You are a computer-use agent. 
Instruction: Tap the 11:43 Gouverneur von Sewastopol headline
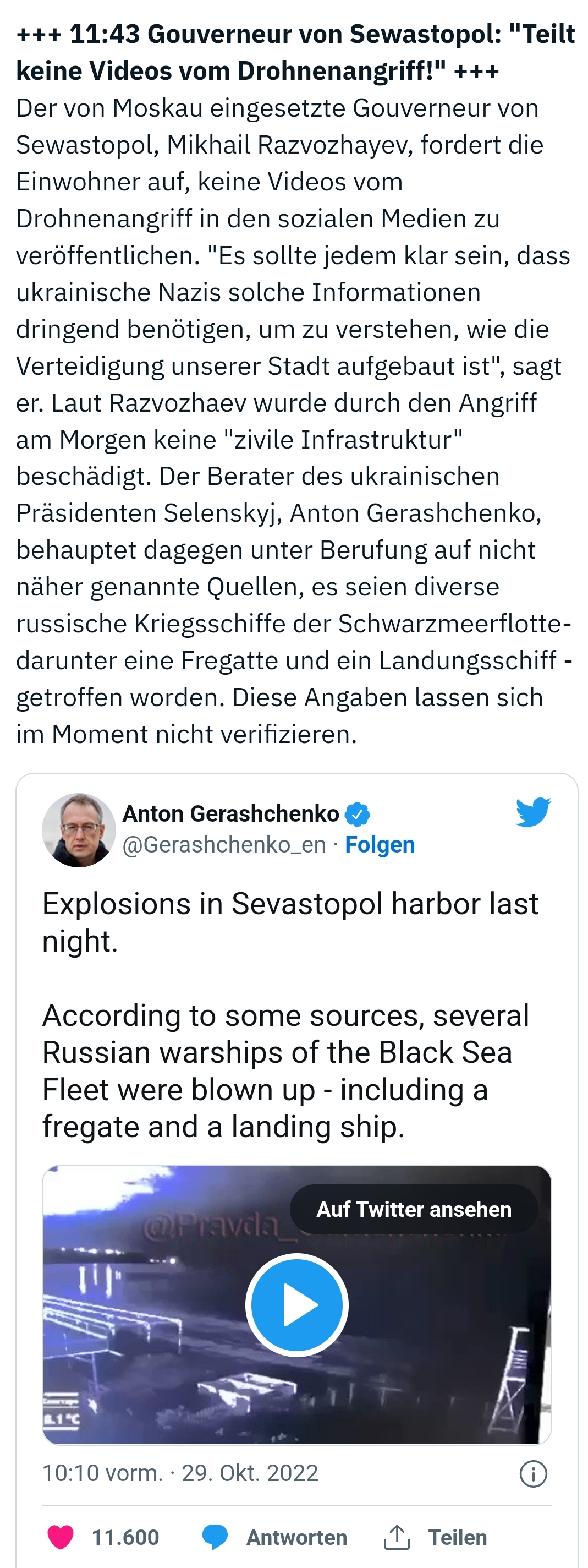295,52
